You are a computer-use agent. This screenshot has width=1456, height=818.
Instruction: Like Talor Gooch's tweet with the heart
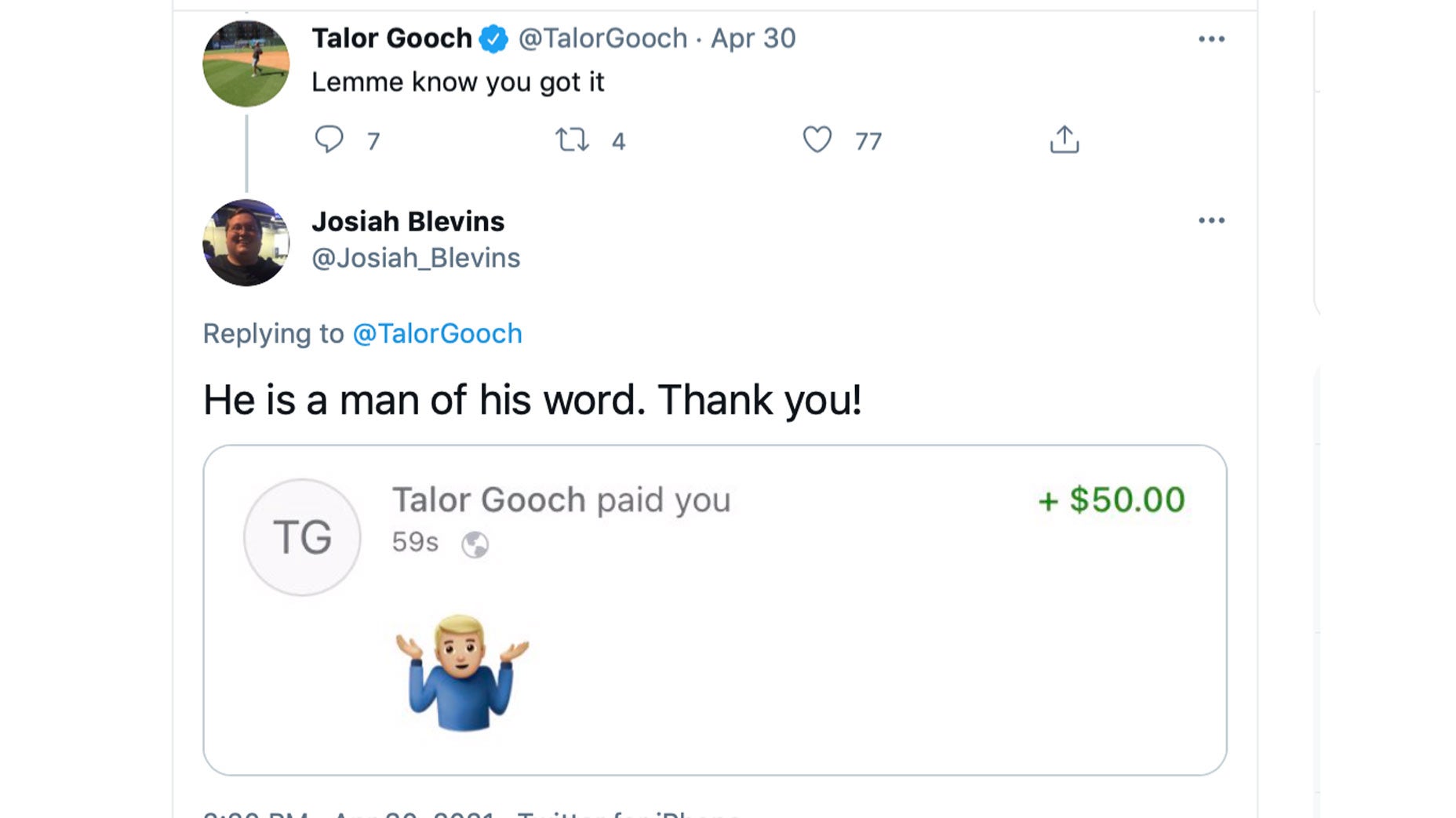(x=817, y=140)
